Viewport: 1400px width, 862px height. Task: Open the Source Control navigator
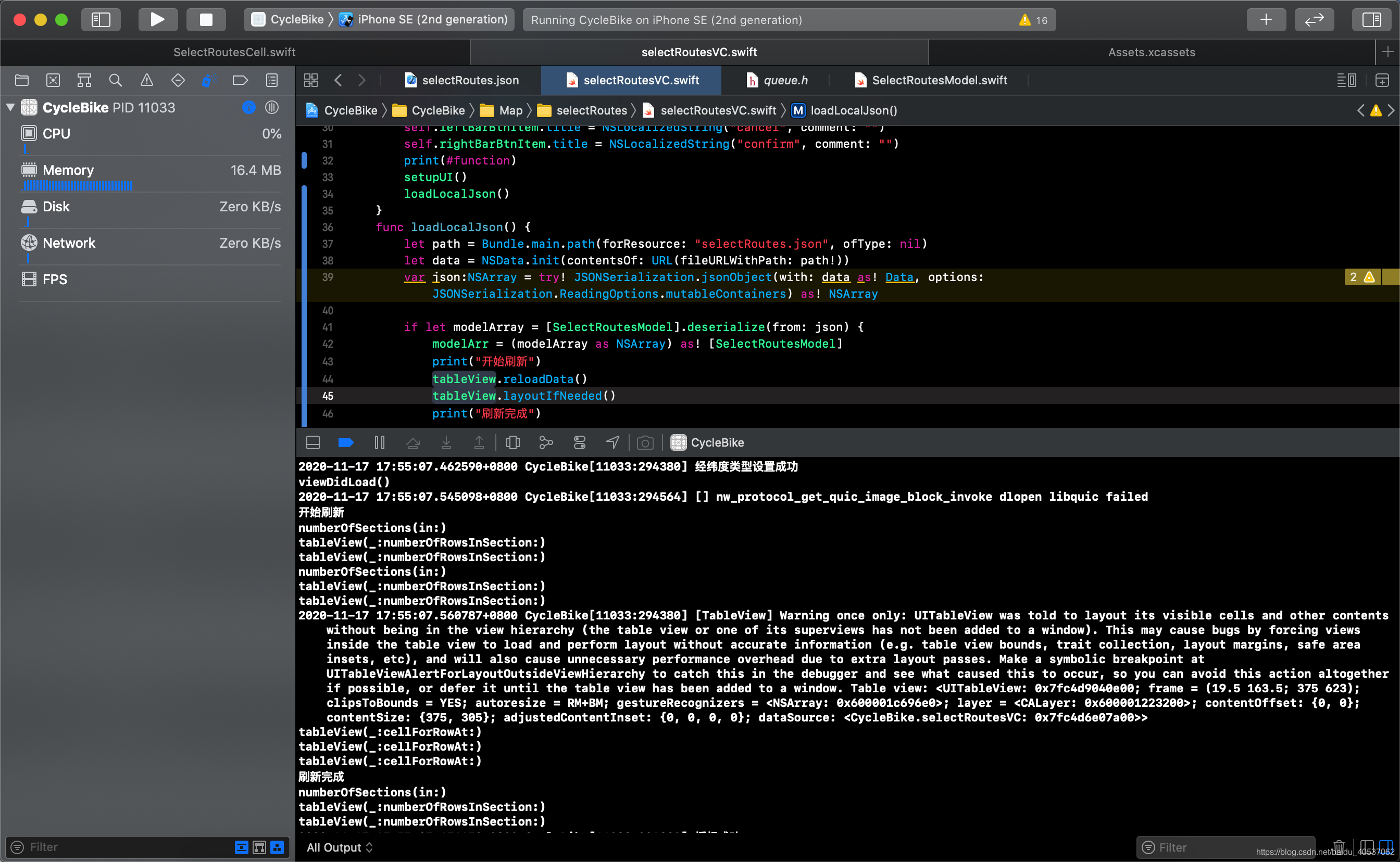(53, 80)
